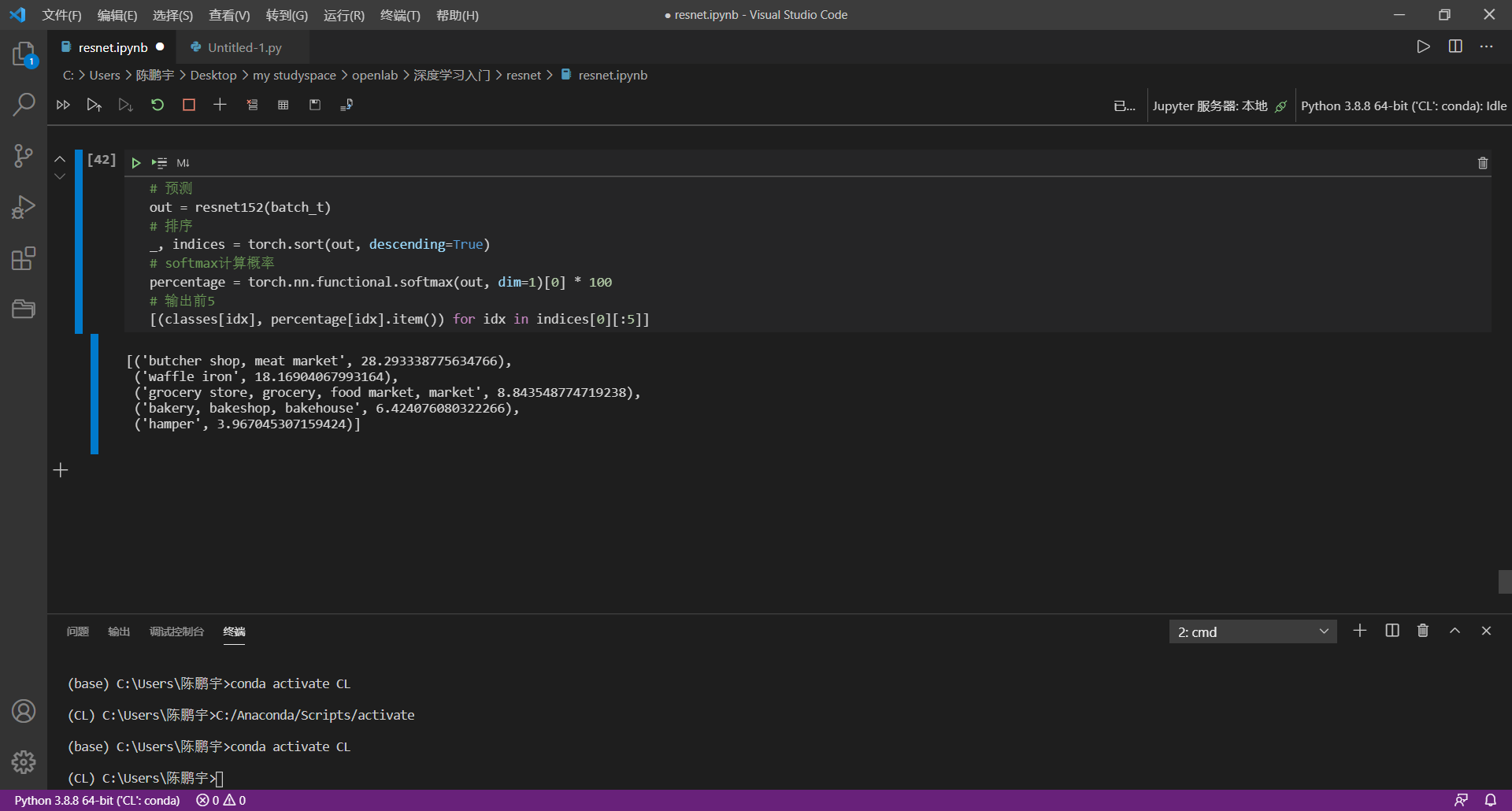Viewport: 1512px width, 811px height.
Task: Open the Extensions view
Action: [24, 258]
